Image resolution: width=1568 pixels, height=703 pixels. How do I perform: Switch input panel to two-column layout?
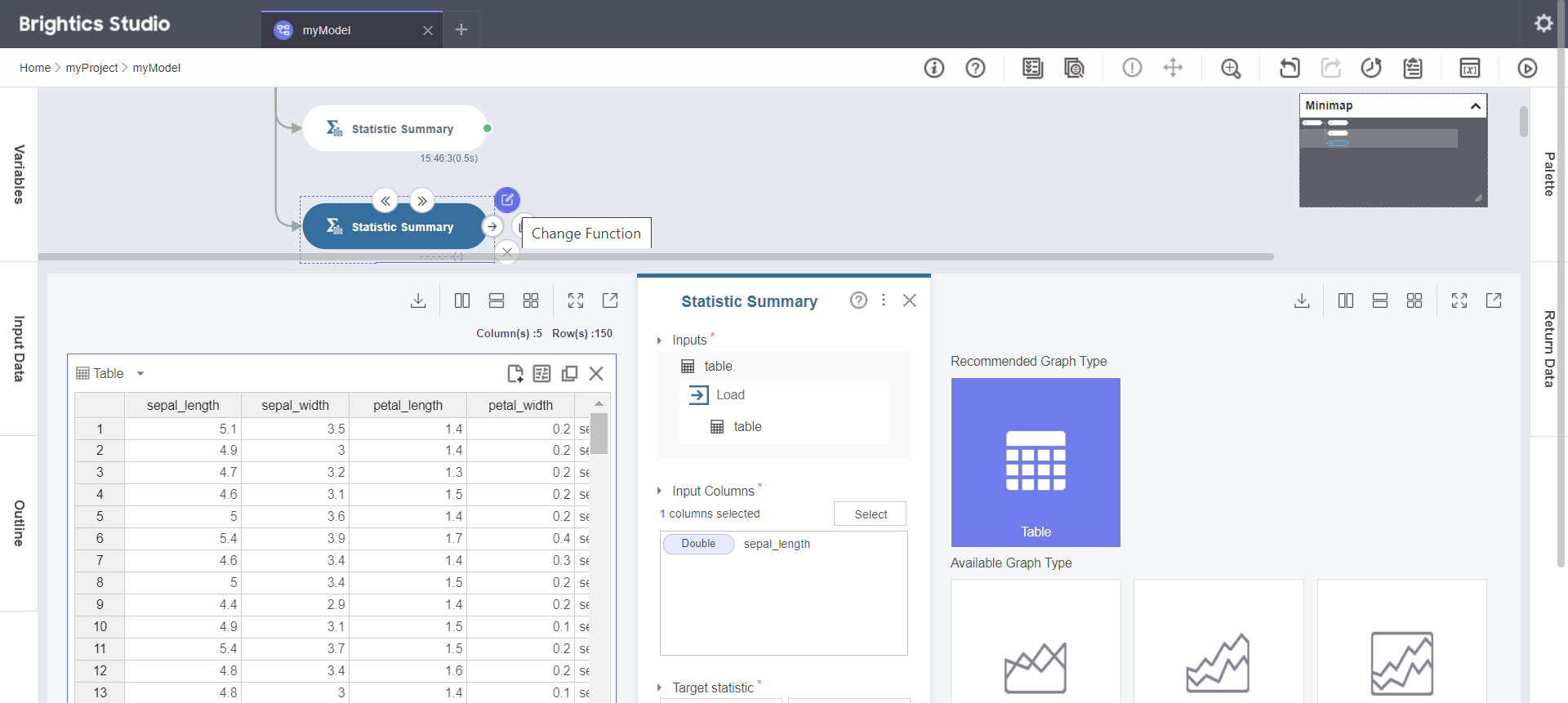pos(462,300)
